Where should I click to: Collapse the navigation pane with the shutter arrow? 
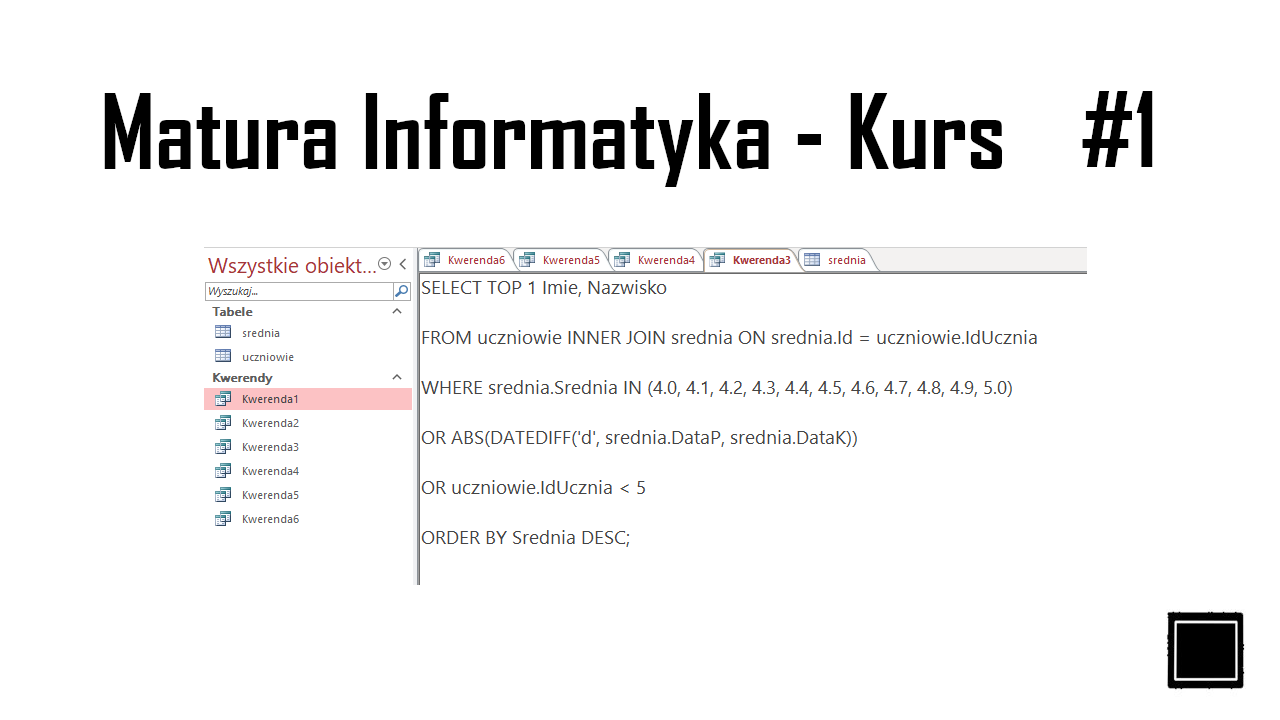pos(402,264)
